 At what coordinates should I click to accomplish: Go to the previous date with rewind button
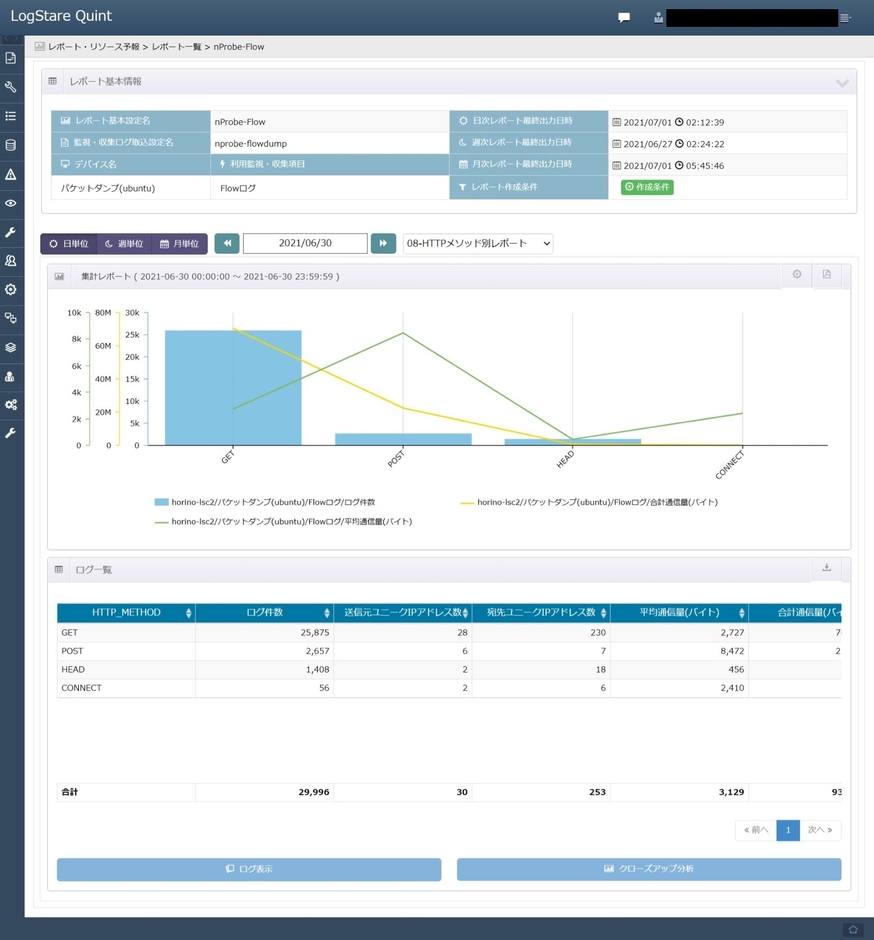(x=227, y=244)
